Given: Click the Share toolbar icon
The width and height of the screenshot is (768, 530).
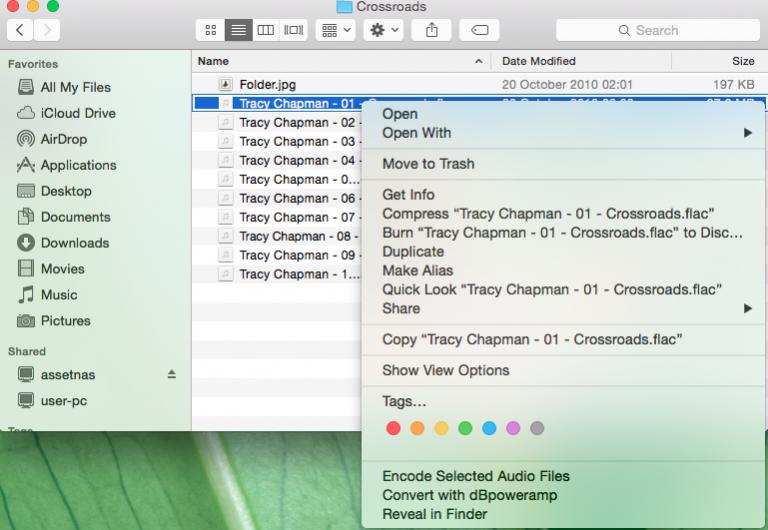Looking at the screenshot, I should click(432, 30).
